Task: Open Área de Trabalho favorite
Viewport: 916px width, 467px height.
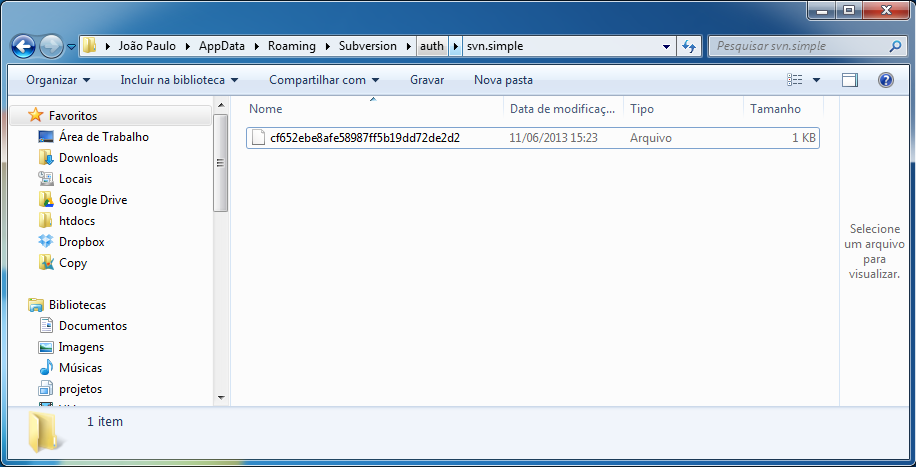Action: point(104,137)
